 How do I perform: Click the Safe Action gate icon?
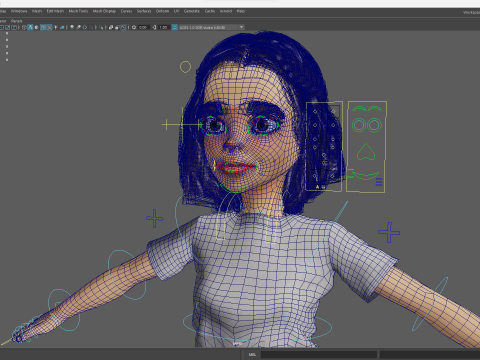[8, 27]
